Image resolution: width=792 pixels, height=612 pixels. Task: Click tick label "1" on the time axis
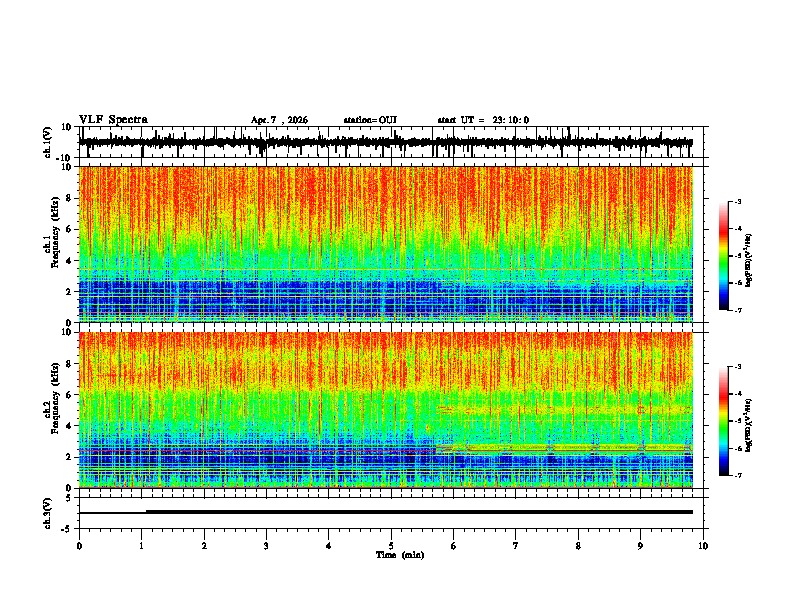(141, 546)
